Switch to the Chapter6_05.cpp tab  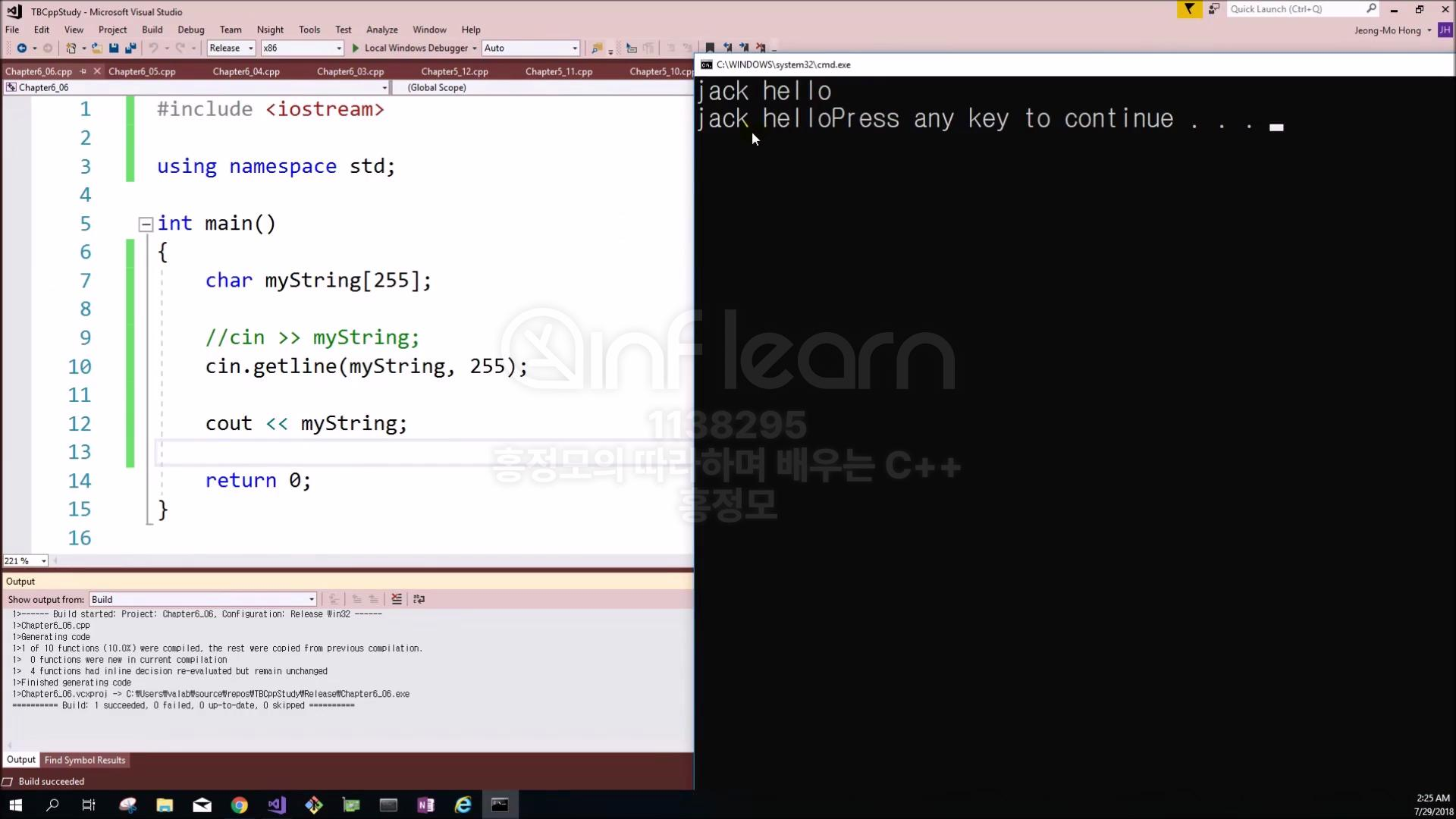pyautogui.click(x=142, y=71)
